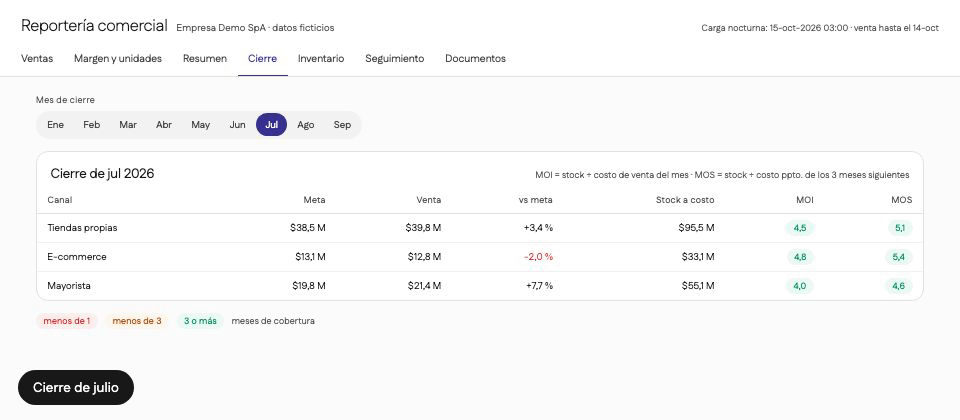
Task: Click E-commerce venta $12,8 M
Action: click(424, 257)
